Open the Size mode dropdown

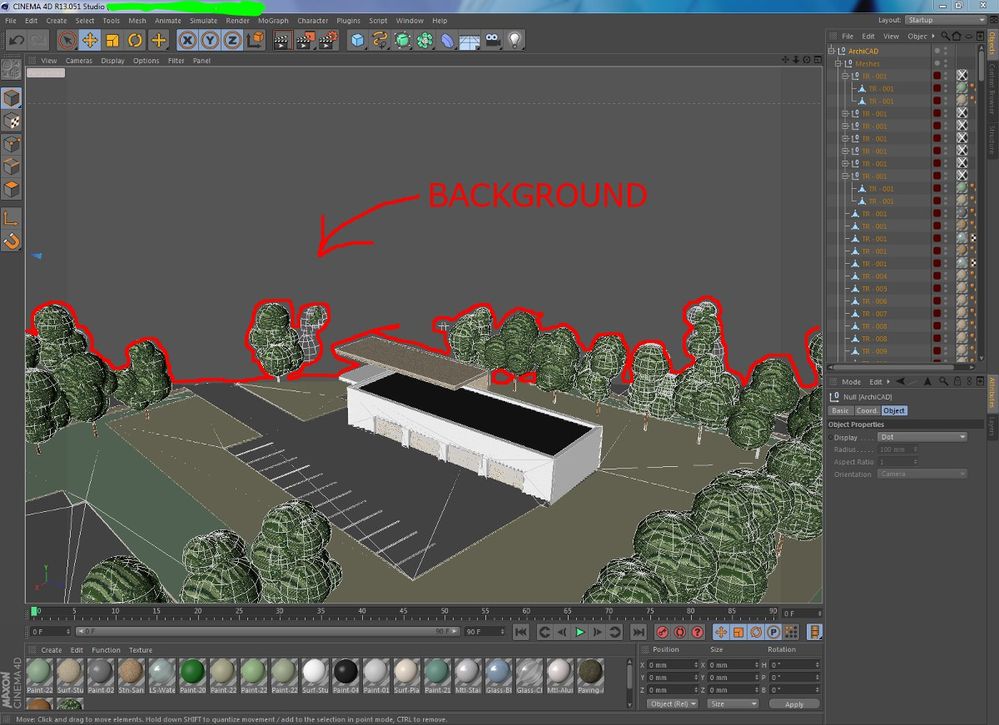pos(733,704)
